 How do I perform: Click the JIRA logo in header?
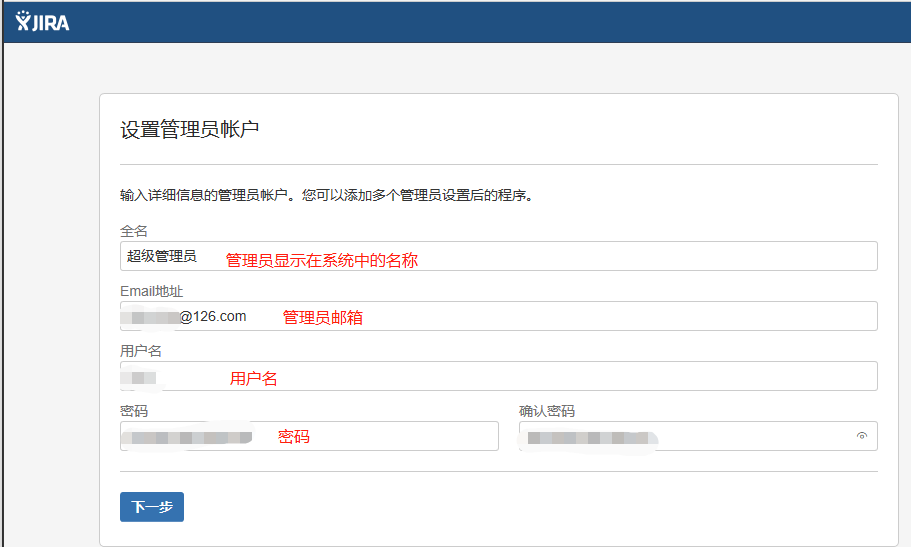(42, 22)
